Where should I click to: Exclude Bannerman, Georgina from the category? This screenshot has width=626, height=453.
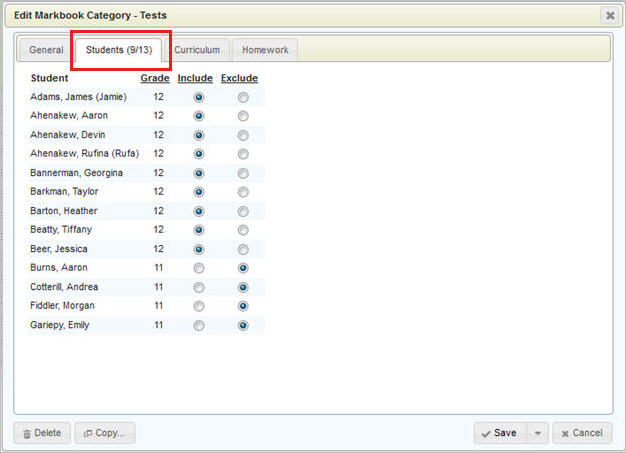point(243,173)
